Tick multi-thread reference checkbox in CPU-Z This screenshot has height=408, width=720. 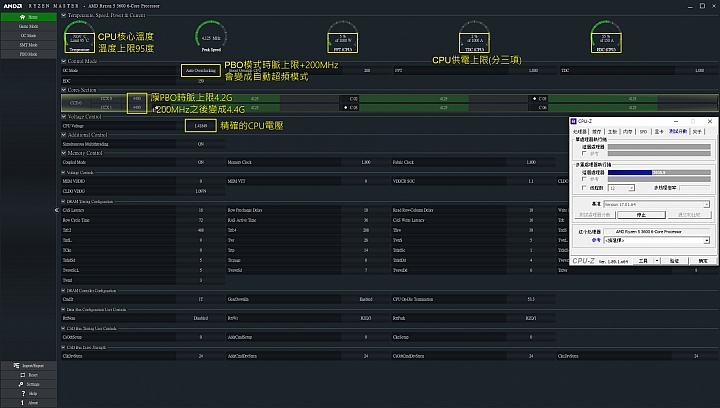tap(584, 179)
